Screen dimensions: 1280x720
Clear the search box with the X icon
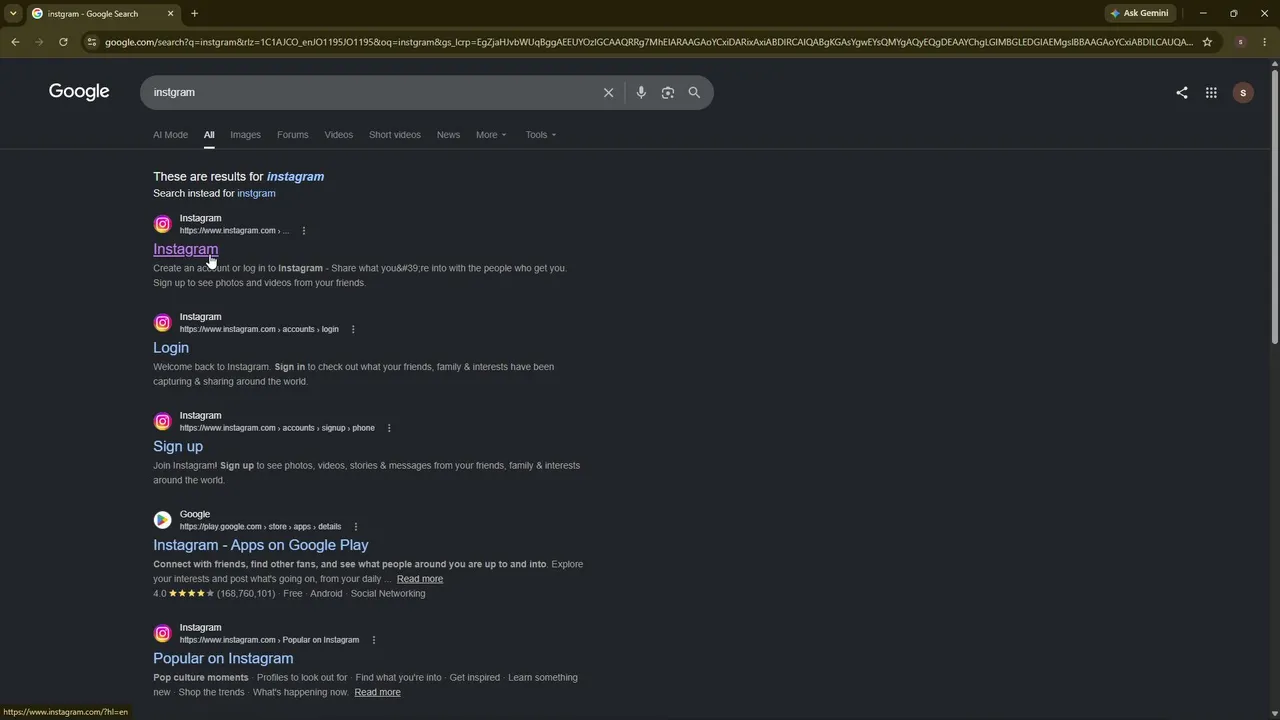point(608,92)
